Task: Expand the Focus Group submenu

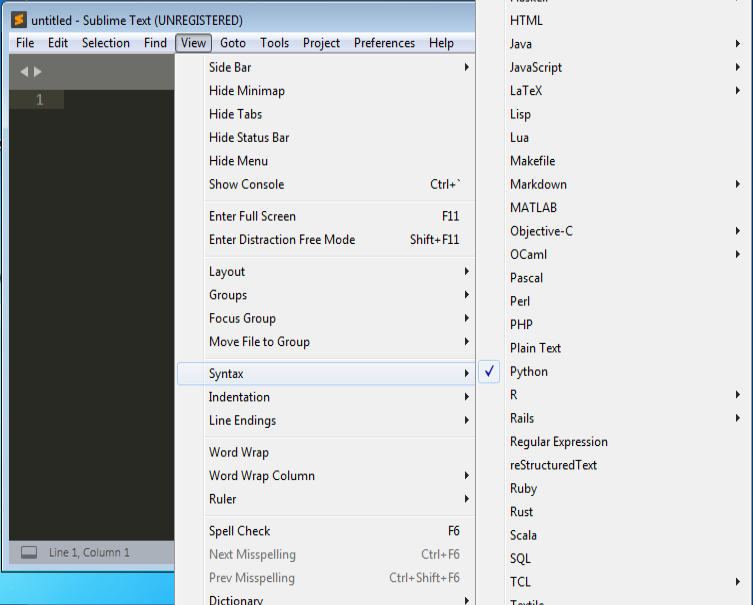Action: pyautogui.click(x=326, y=318)
